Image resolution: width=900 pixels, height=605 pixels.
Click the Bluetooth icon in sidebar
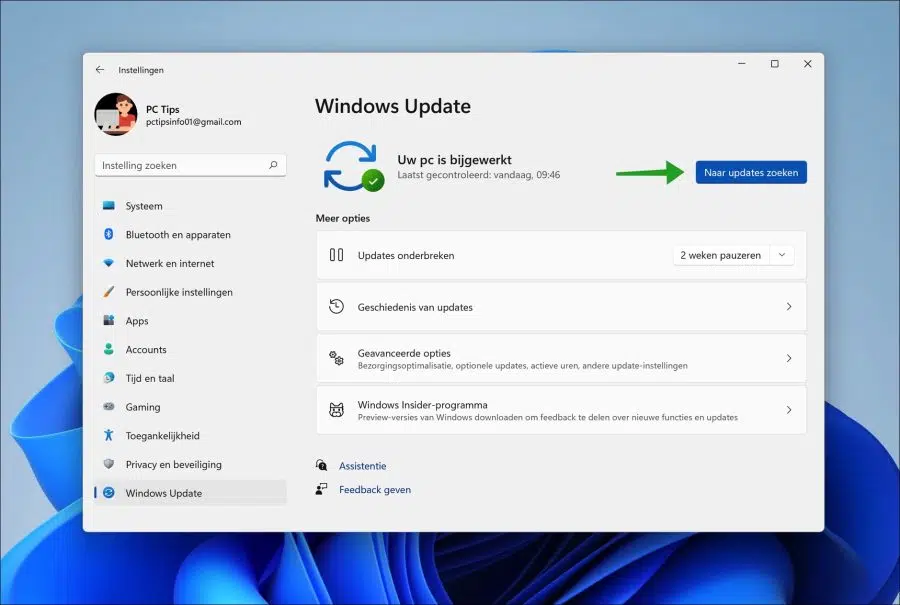[108, 234]
